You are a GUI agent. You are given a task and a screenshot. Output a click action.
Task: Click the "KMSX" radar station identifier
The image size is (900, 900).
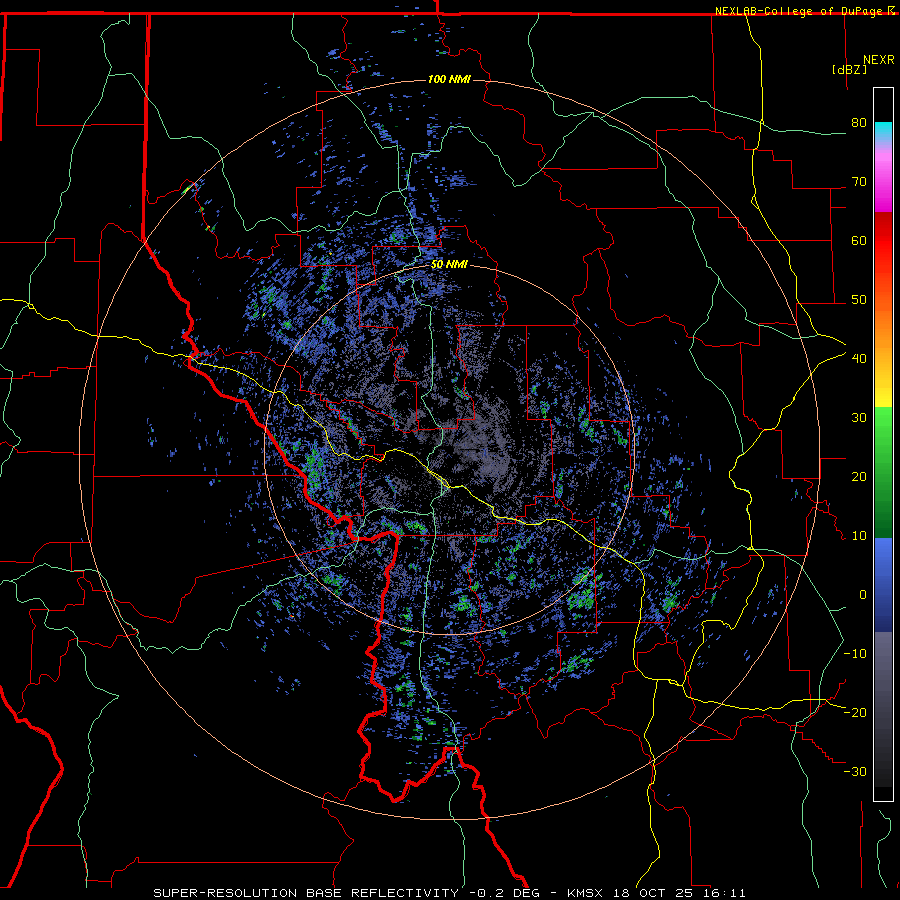pyautogui.click(x=587, y=893)
